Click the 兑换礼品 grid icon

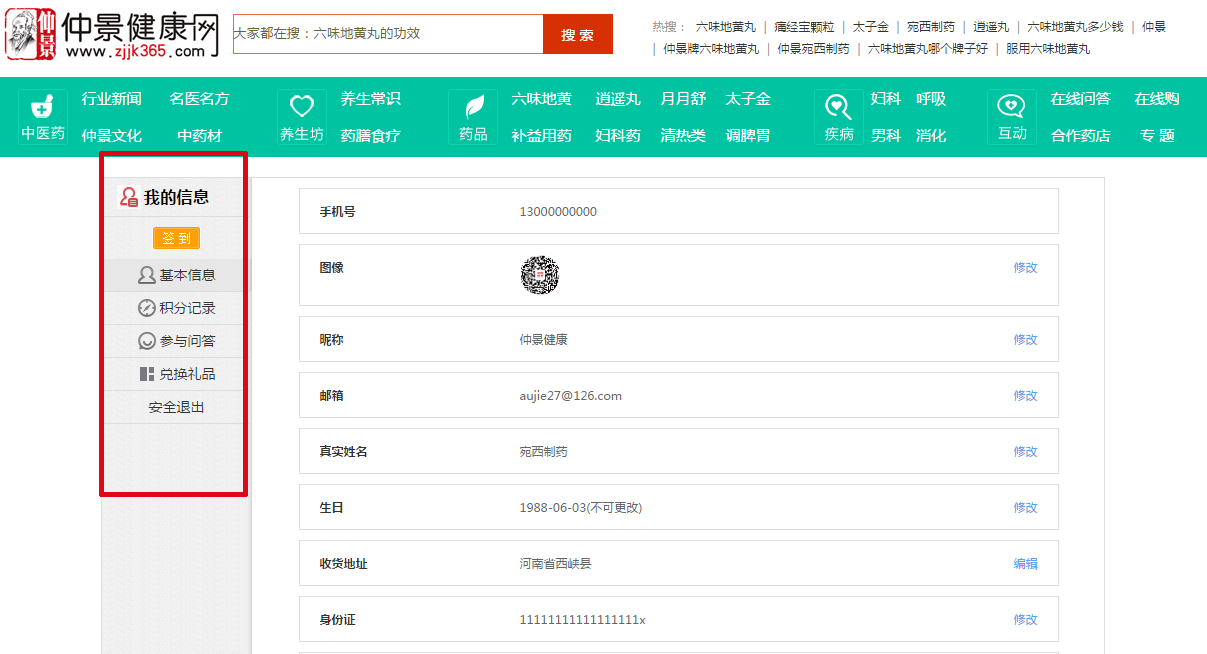(x=147, y=374)
